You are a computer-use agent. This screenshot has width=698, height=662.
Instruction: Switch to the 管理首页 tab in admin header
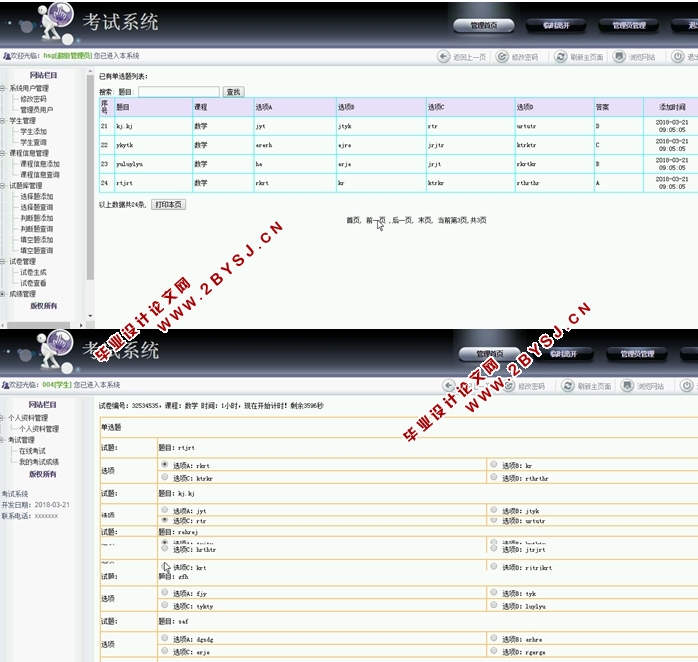click(x=488, y=25)
